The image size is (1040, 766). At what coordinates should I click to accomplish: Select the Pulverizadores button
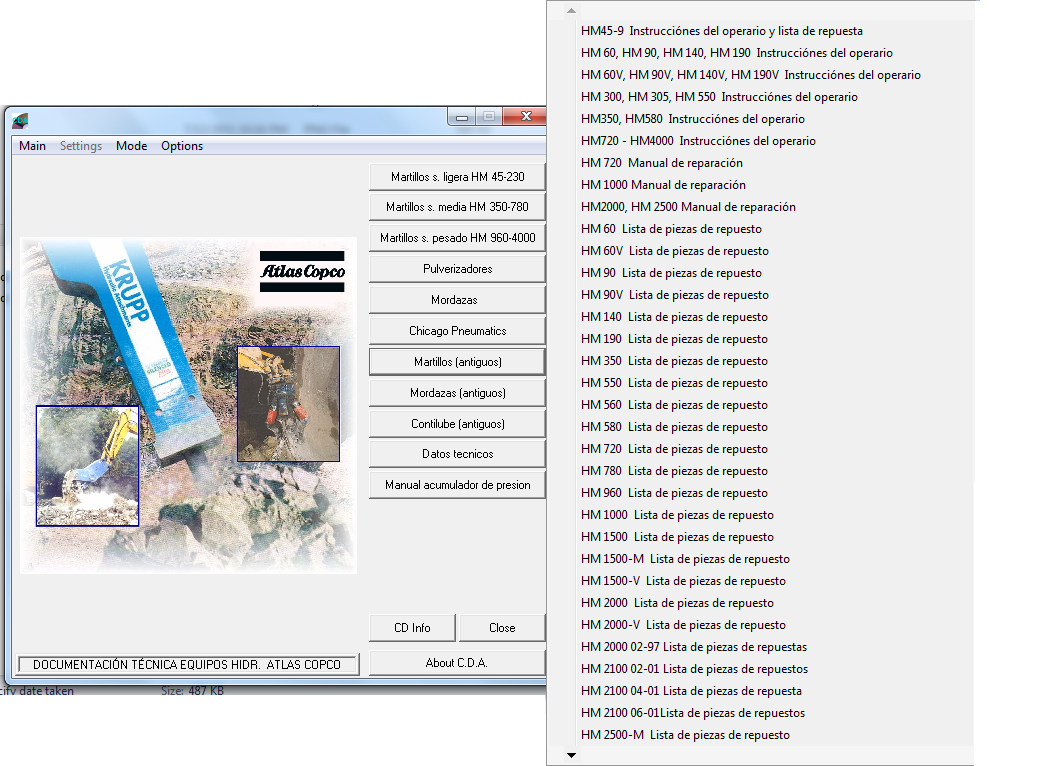458,269
